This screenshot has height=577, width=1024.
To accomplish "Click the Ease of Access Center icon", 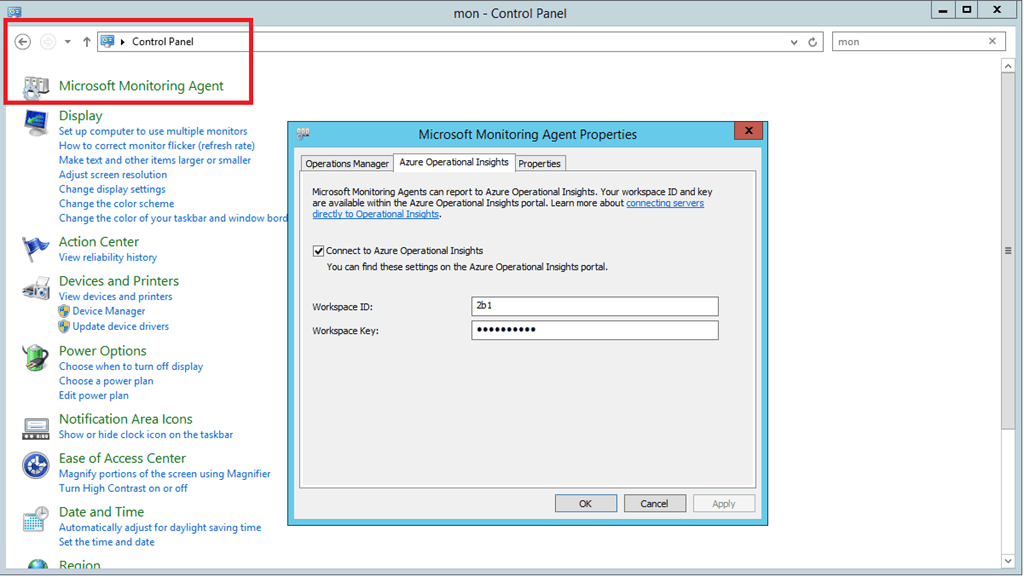I will coord(35,465).
